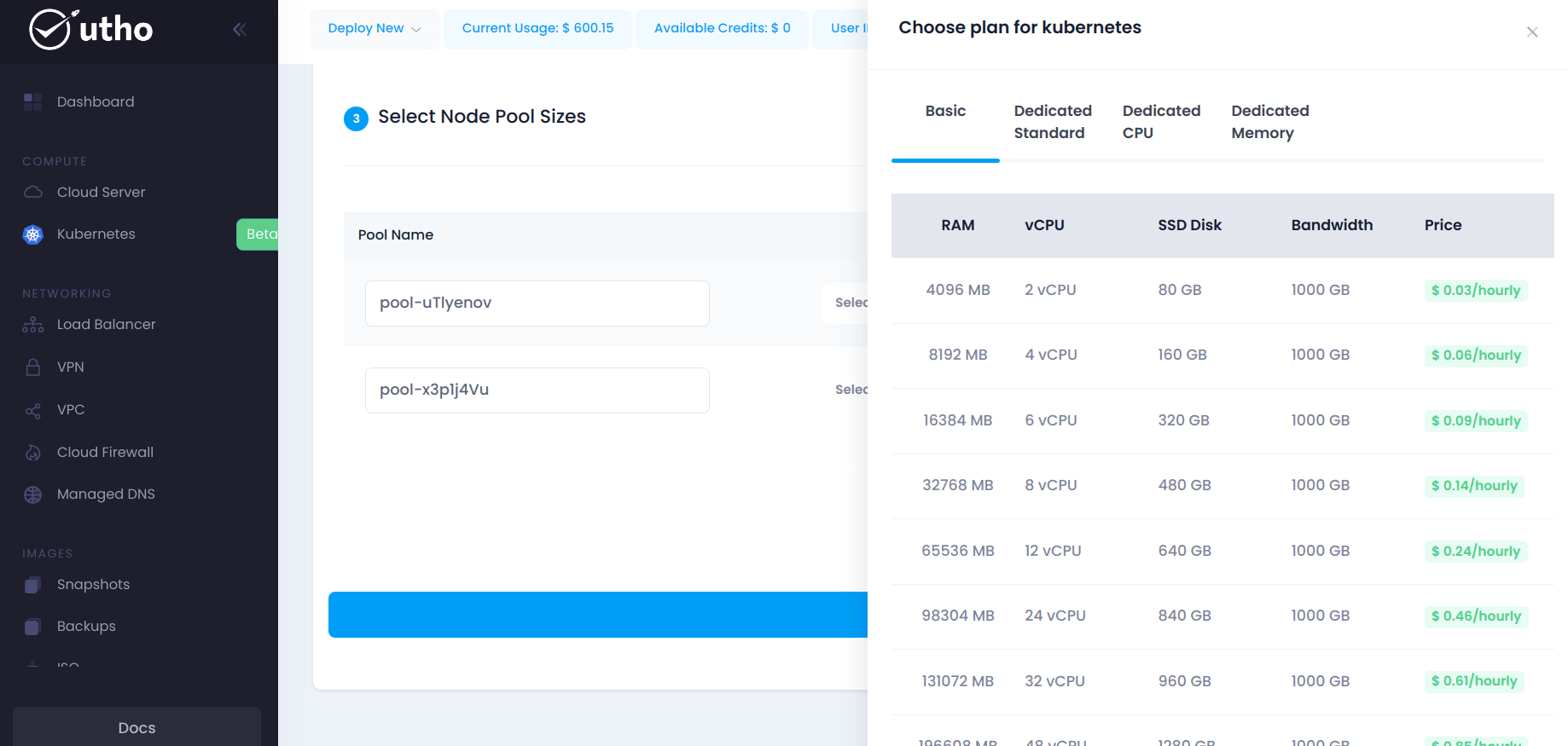Image resolution: width=1568 pixels, height=746 pixels.
Task: Open Cloud Server section
Action: (101, 193)
